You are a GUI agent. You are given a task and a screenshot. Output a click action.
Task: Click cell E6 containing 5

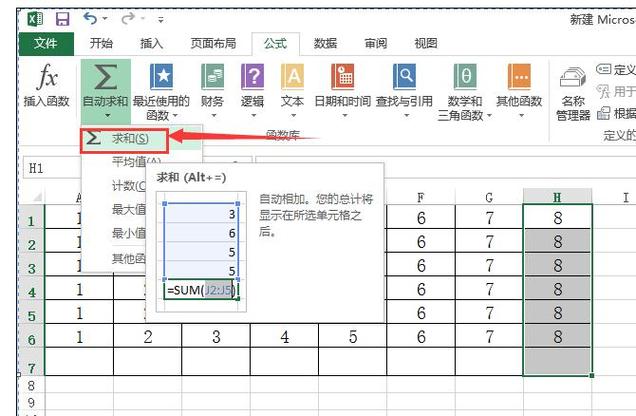pos(353,337)
